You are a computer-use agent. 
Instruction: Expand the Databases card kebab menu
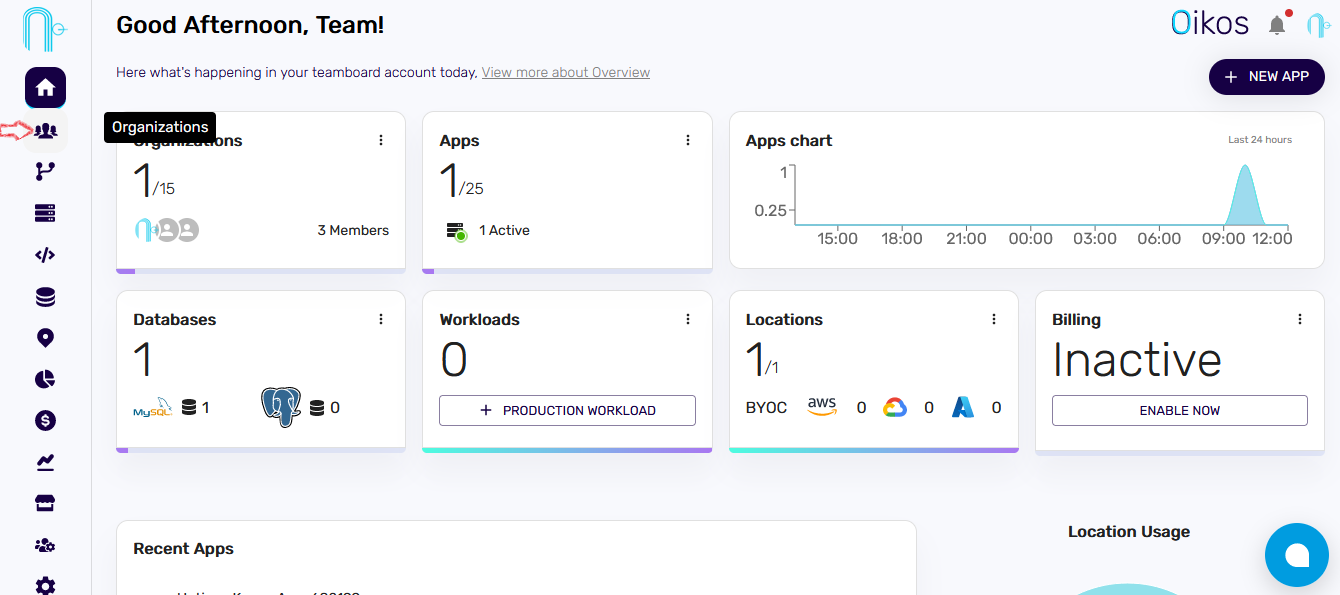pyautogui.click(x=381, y=319)
